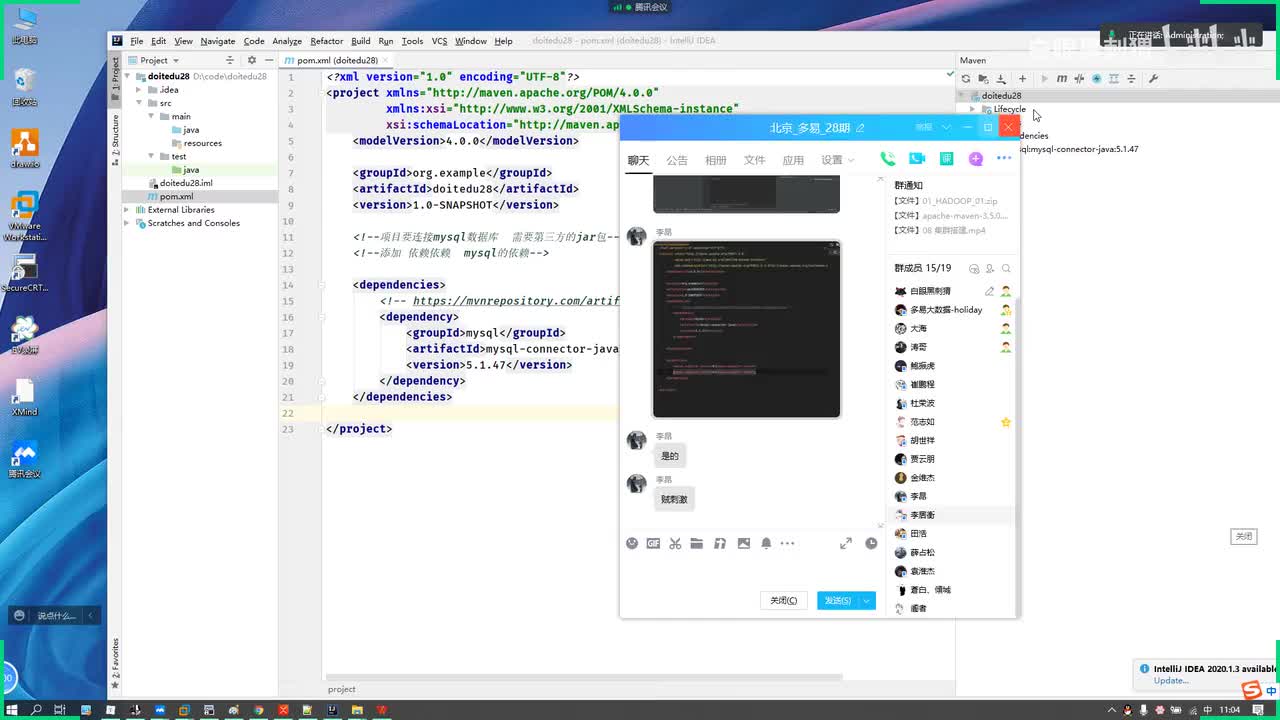Start a voice call in the group chat

887,159
